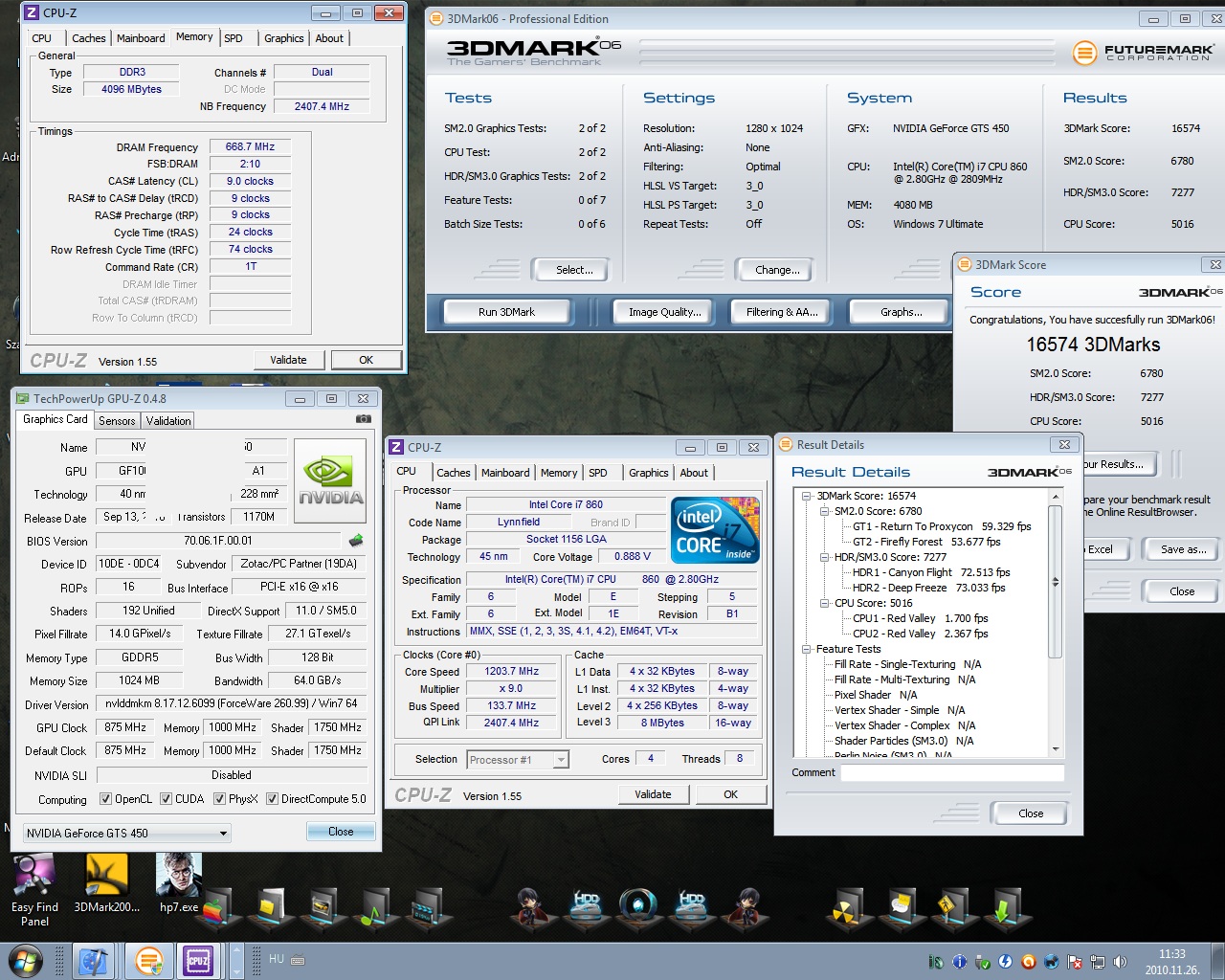Open the Processor #1 selection dropdown
The width and height of the screenshot is (1225, 980).
(x=518, y=760)
